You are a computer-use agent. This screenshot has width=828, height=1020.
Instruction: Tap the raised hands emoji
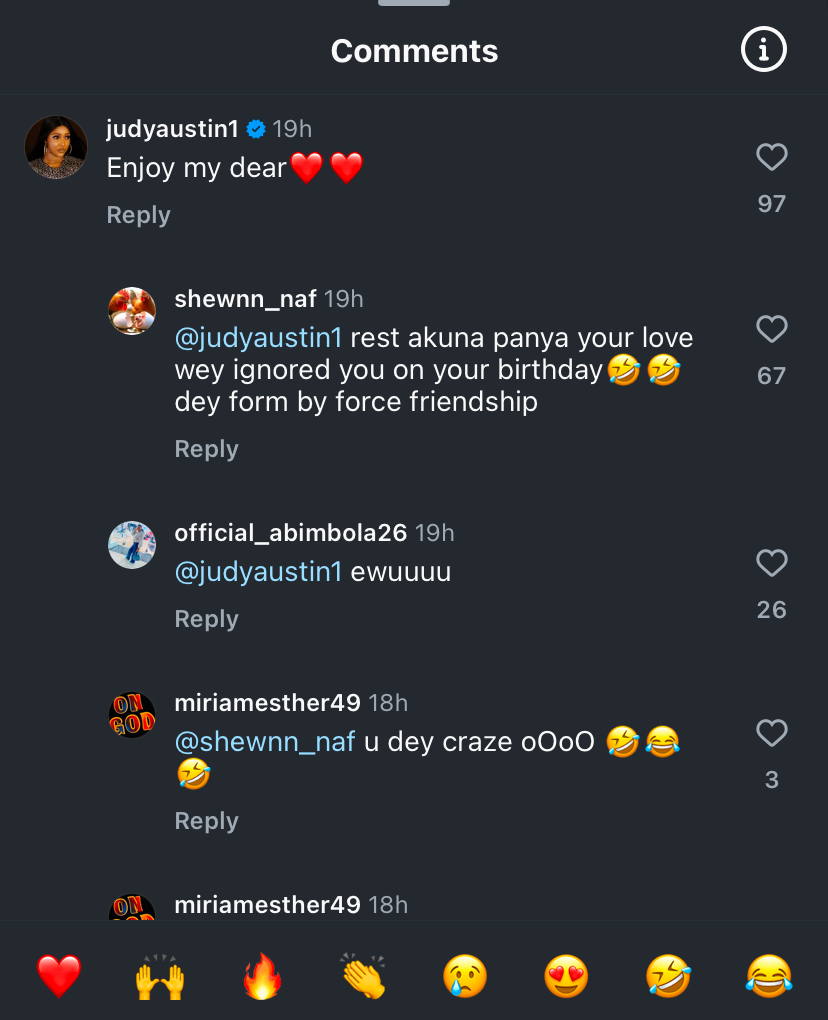(x=160, y=976)
